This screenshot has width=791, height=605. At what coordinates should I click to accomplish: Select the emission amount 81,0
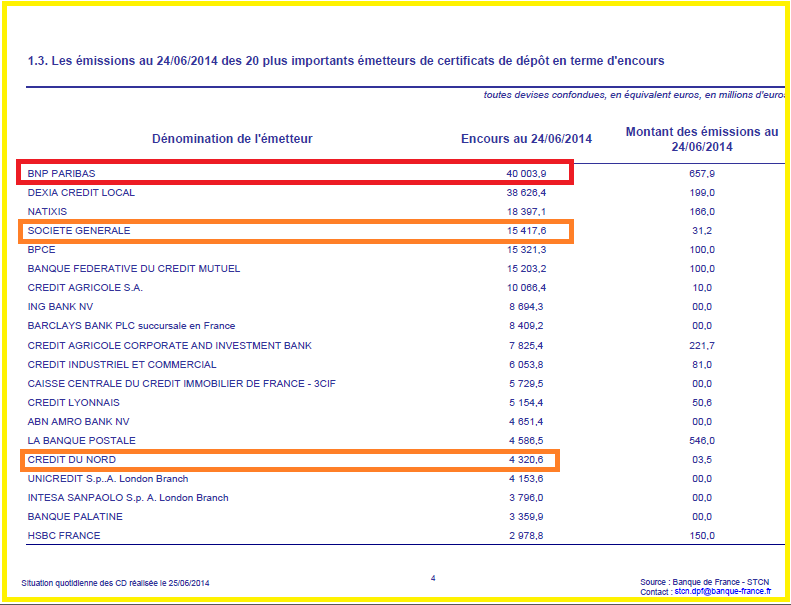click(702, 365)
